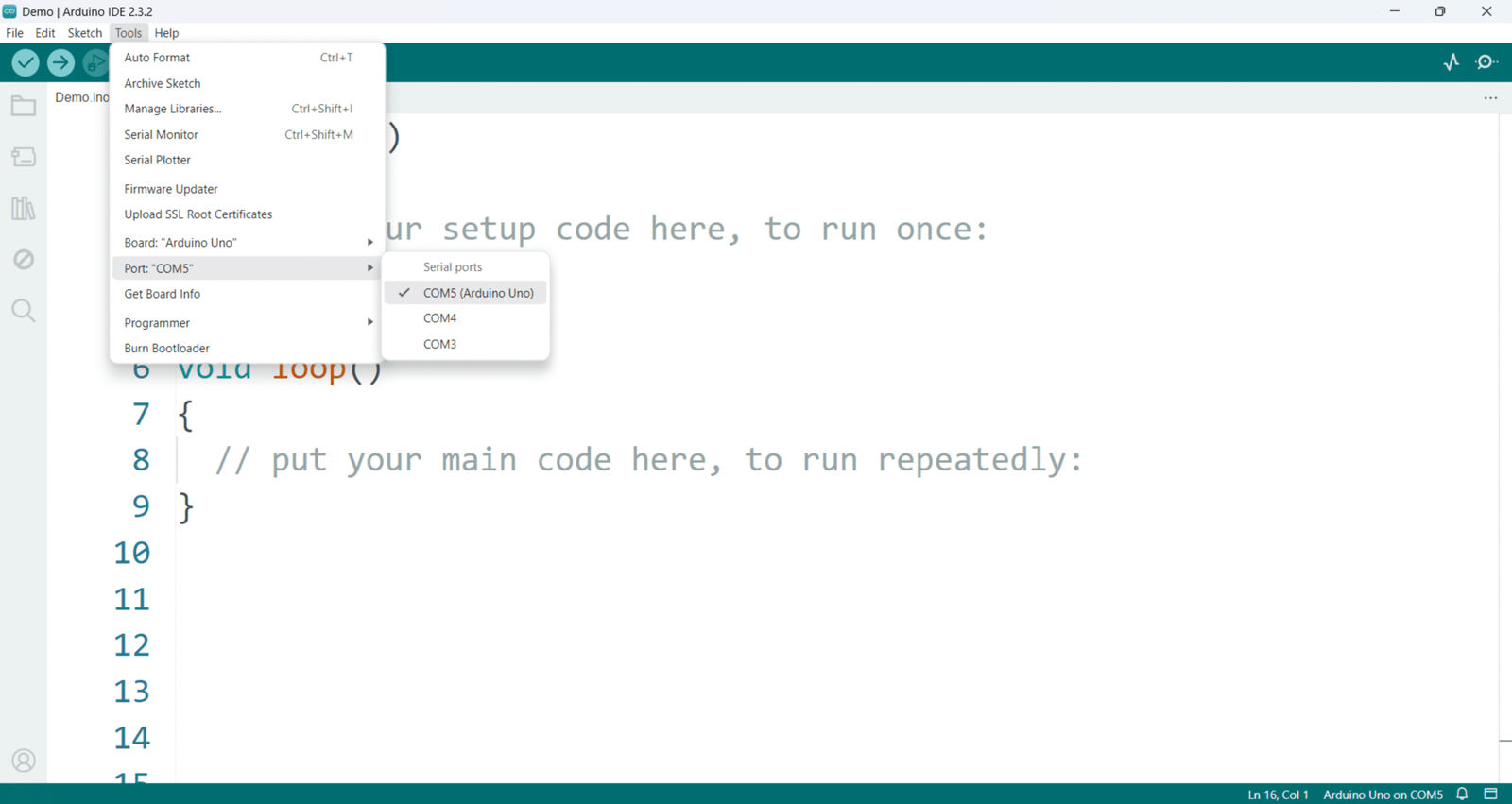The width and height of the screenshot is (1512, 804).
Task: Choose Upload SSL Root Certificates
Action: (247, 214)
